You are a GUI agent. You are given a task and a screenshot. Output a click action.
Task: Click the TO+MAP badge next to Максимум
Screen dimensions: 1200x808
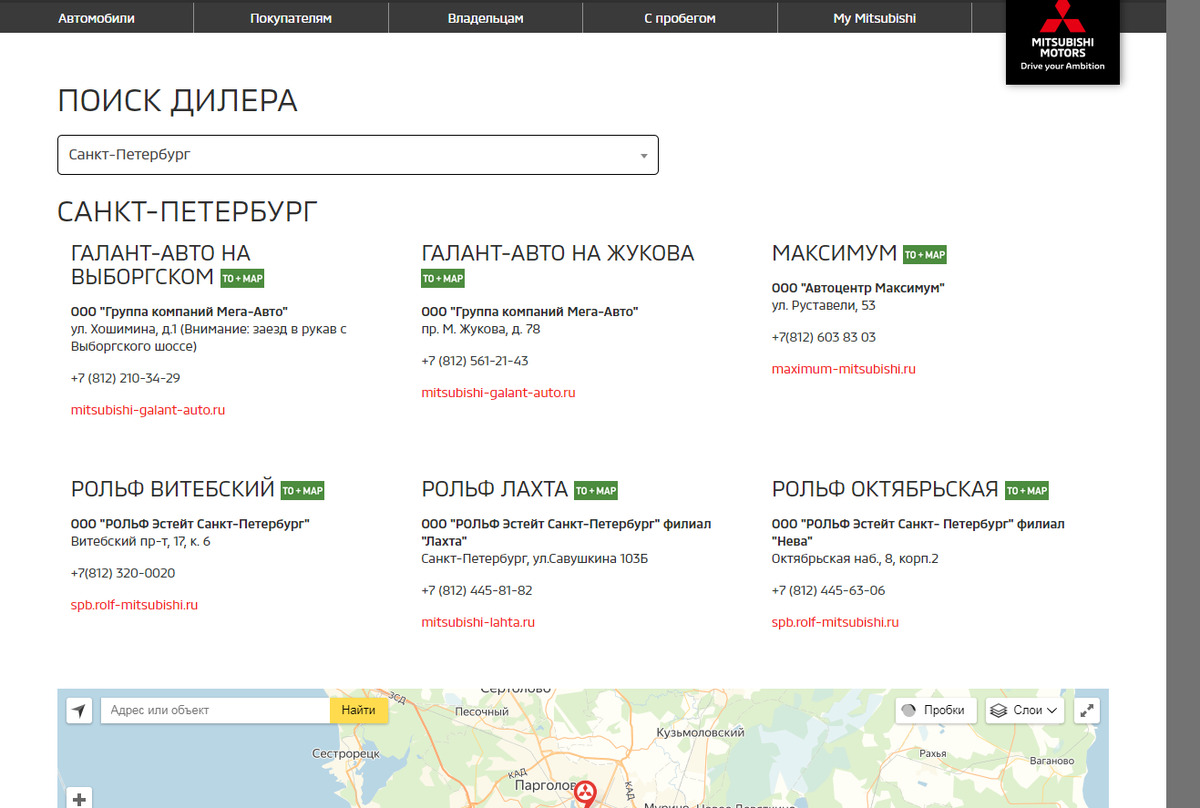(924, 255)
